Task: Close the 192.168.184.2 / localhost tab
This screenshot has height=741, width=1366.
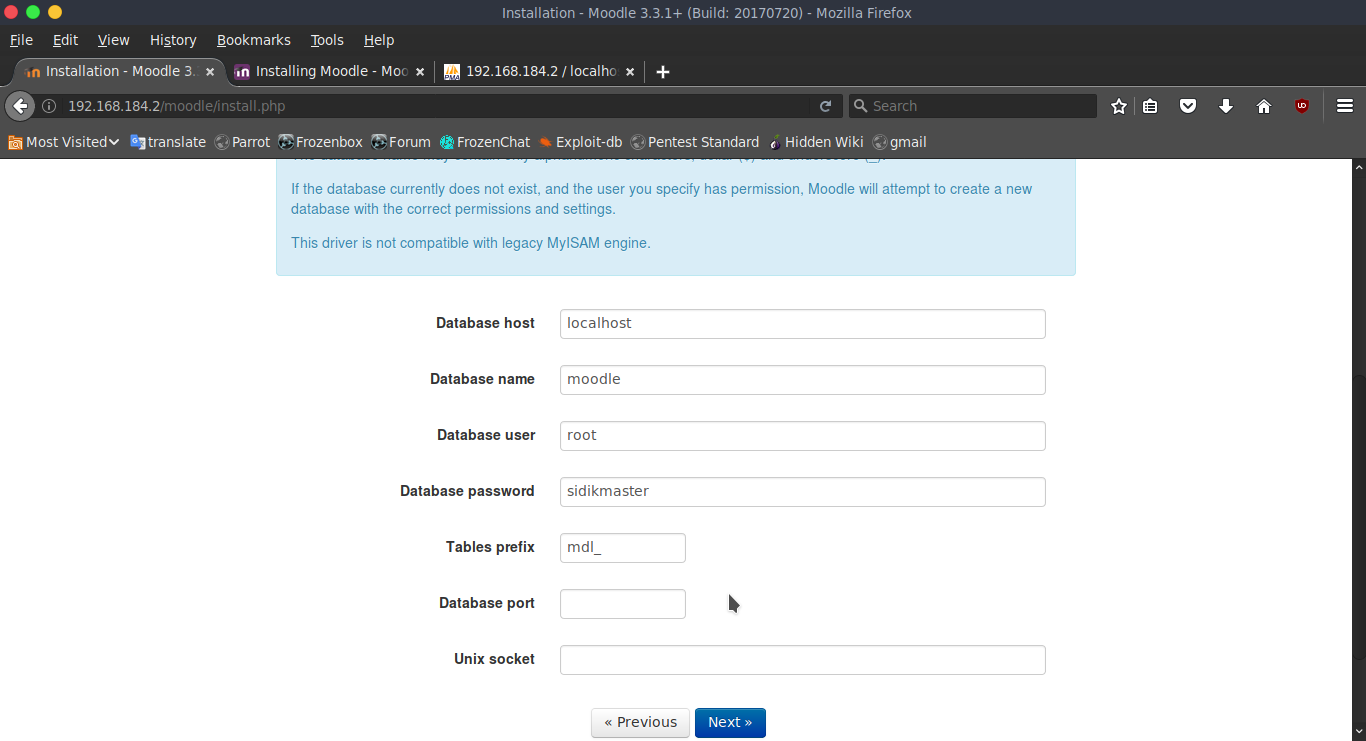Action: point(630,72)
